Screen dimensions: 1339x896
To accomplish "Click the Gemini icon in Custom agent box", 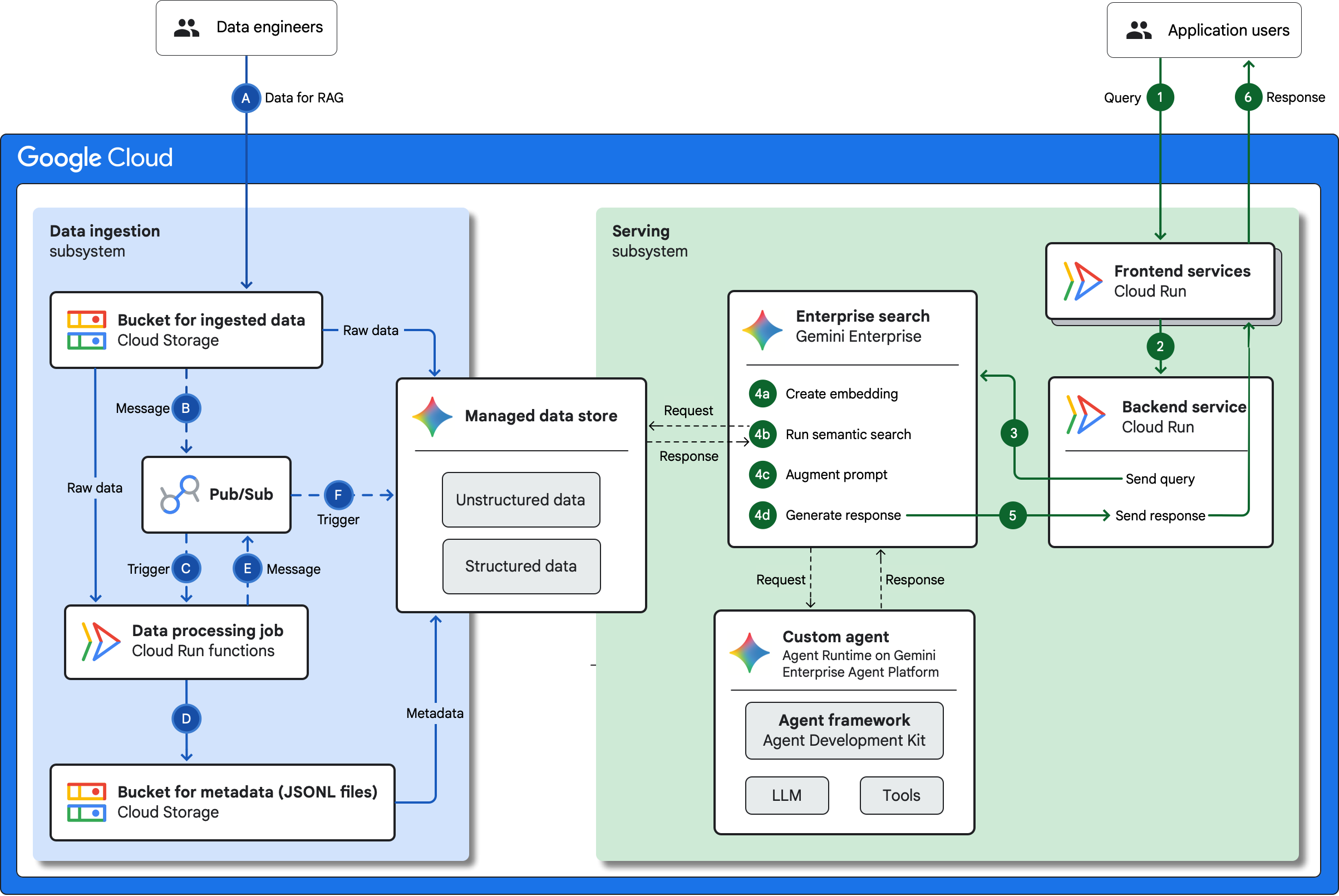I will 749,653.
